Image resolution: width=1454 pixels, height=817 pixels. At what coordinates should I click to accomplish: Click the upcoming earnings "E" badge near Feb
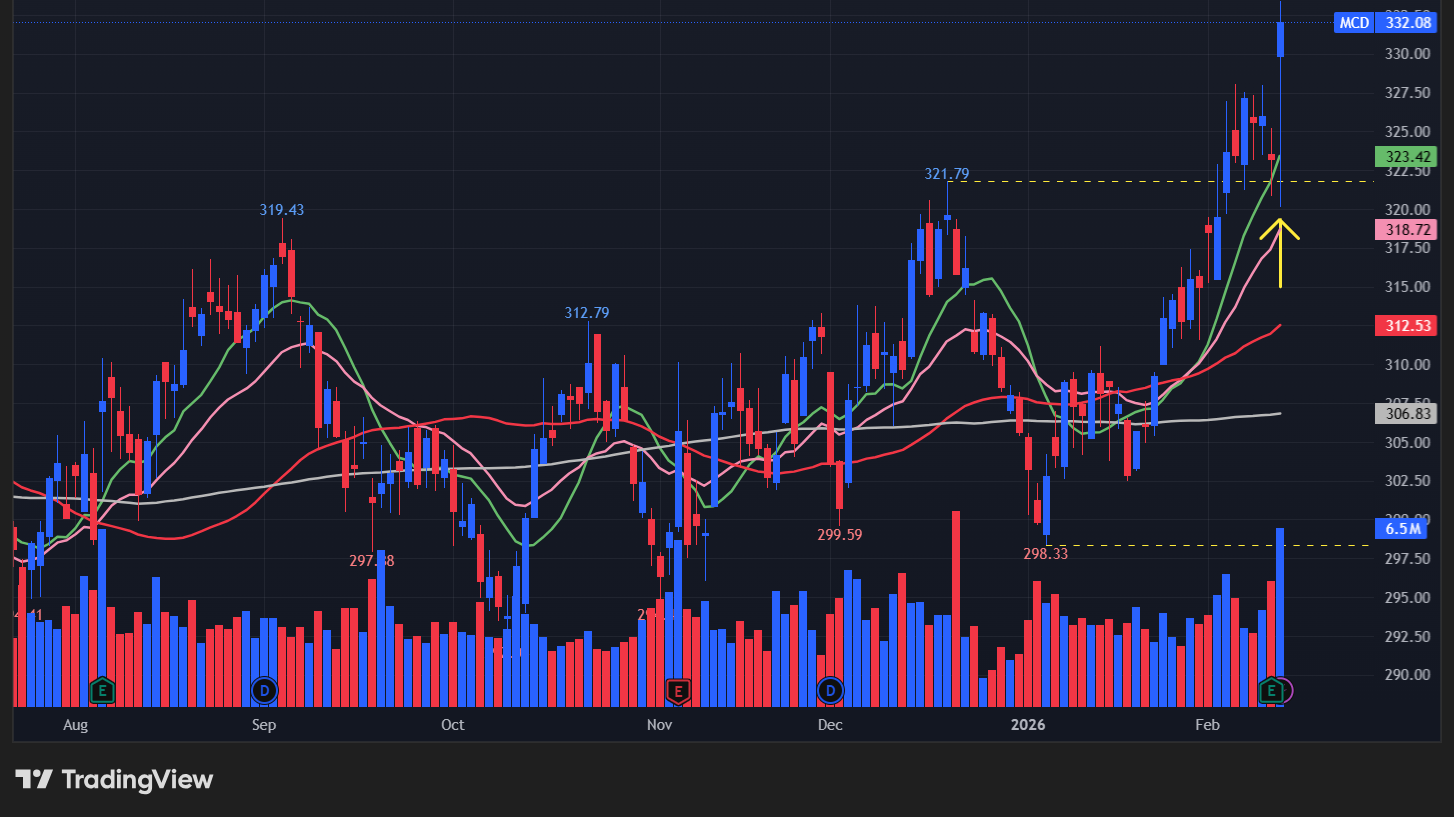point(1270,690)
